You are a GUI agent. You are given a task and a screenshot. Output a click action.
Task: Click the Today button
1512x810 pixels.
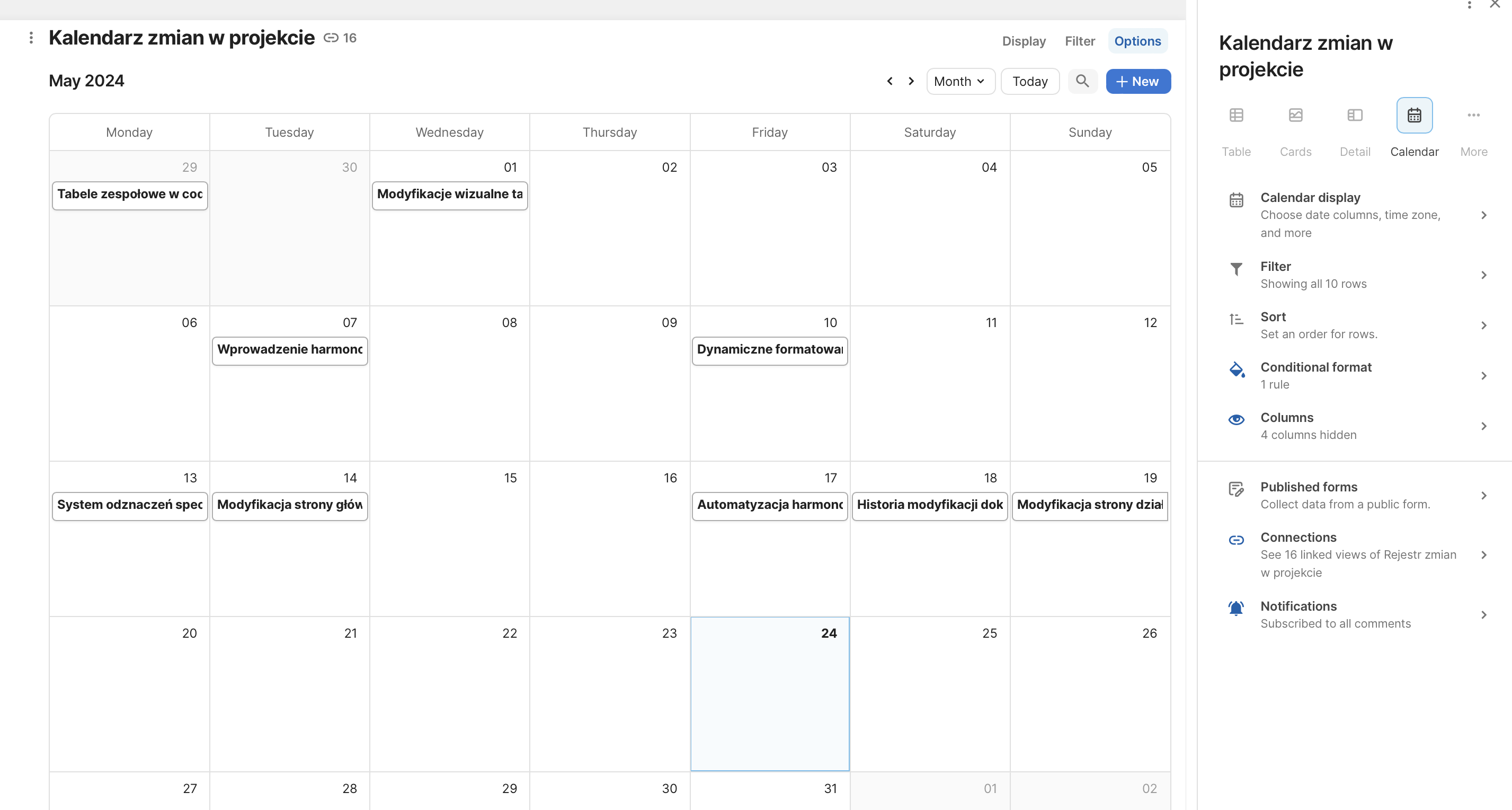click(x=1029, y=81)
